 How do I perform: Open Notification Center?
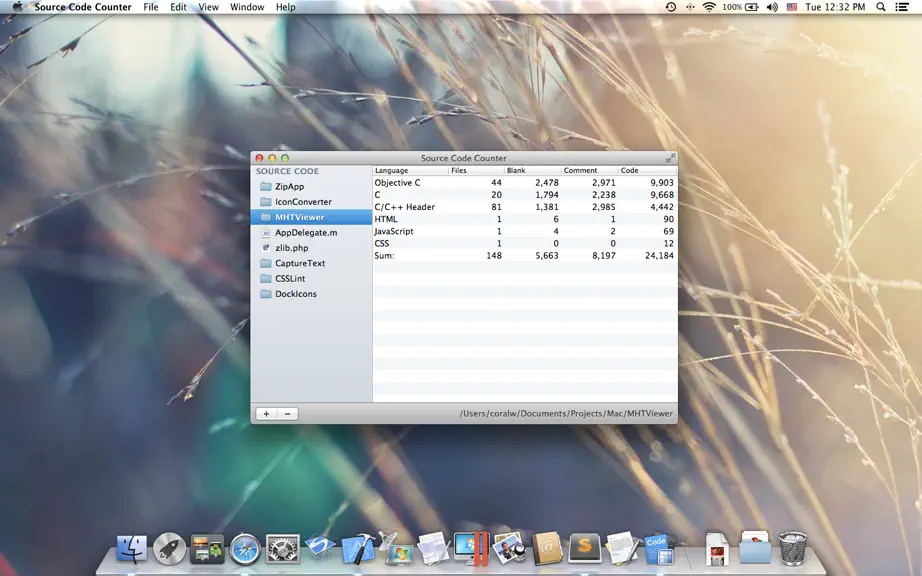pos(902,7)
